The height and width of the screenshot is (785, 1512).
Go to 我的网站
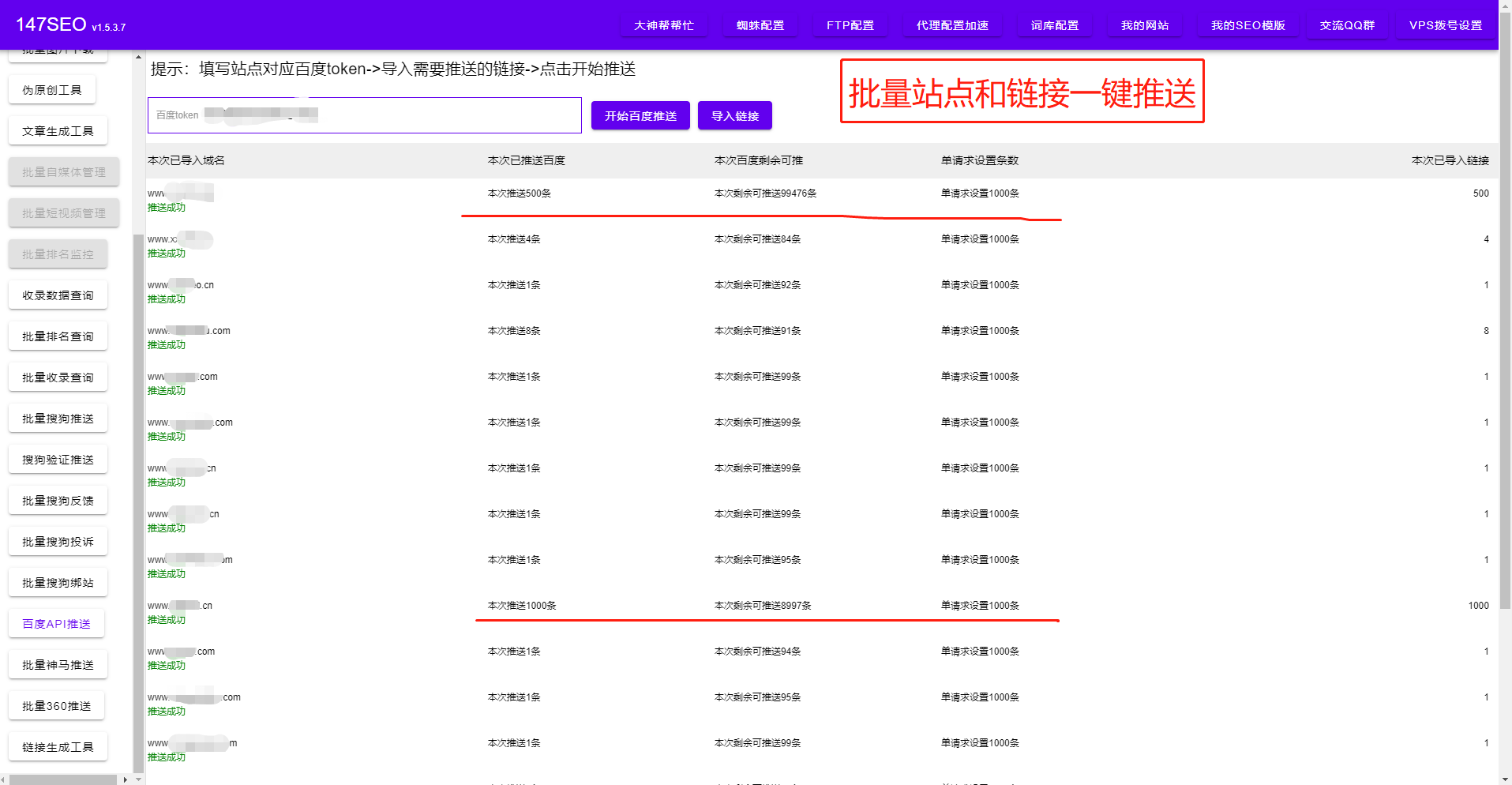(x=1145, y=25)
